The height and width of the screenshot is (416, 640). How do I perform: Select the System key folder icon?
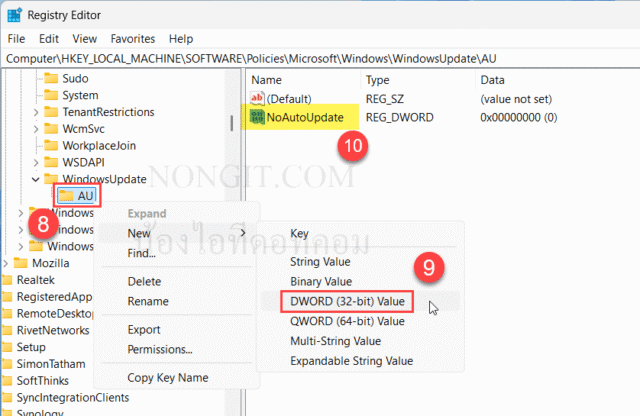point(51,95)
